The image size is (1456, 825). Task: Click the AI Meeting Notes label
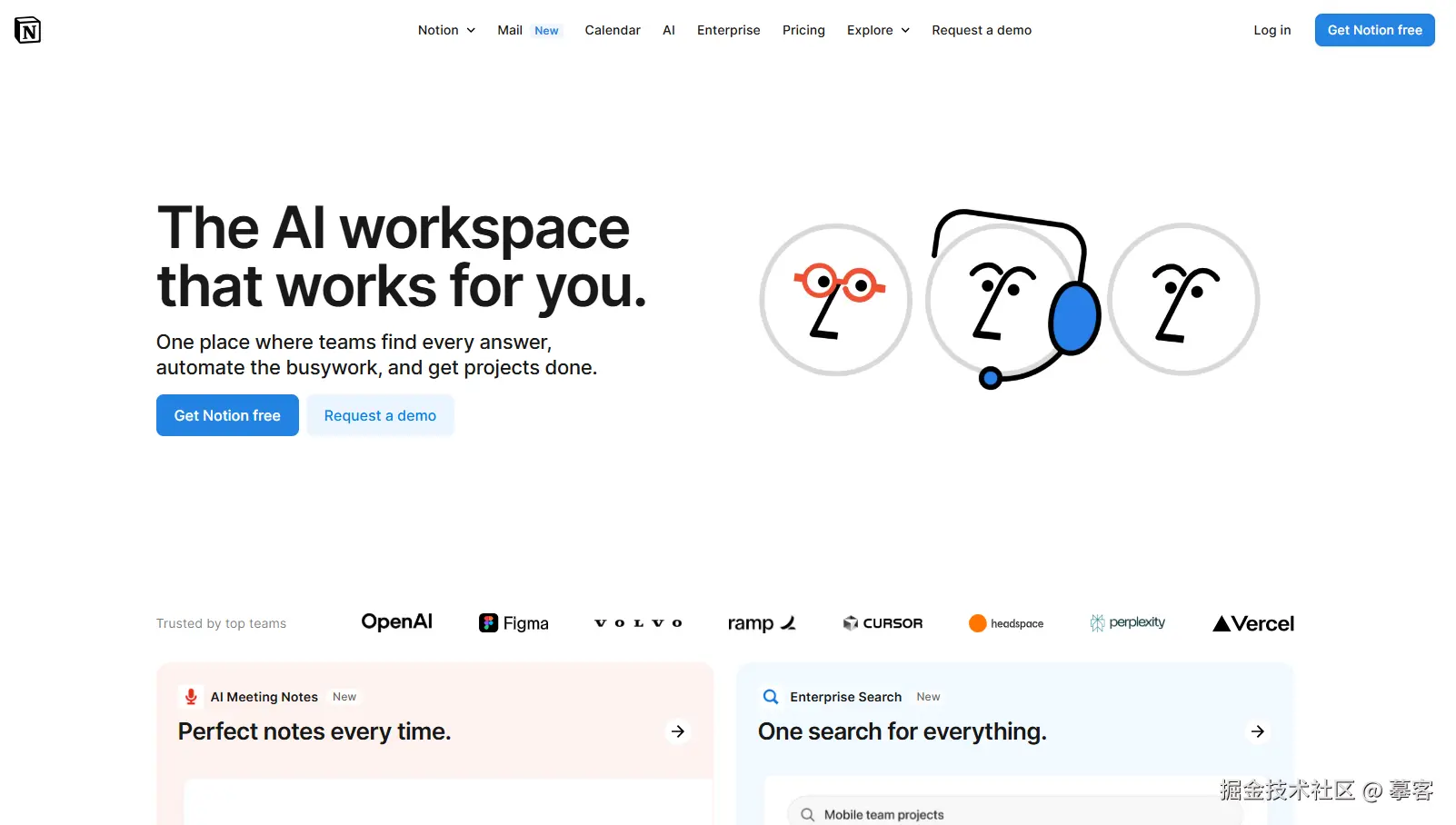(x=264, y=697)
